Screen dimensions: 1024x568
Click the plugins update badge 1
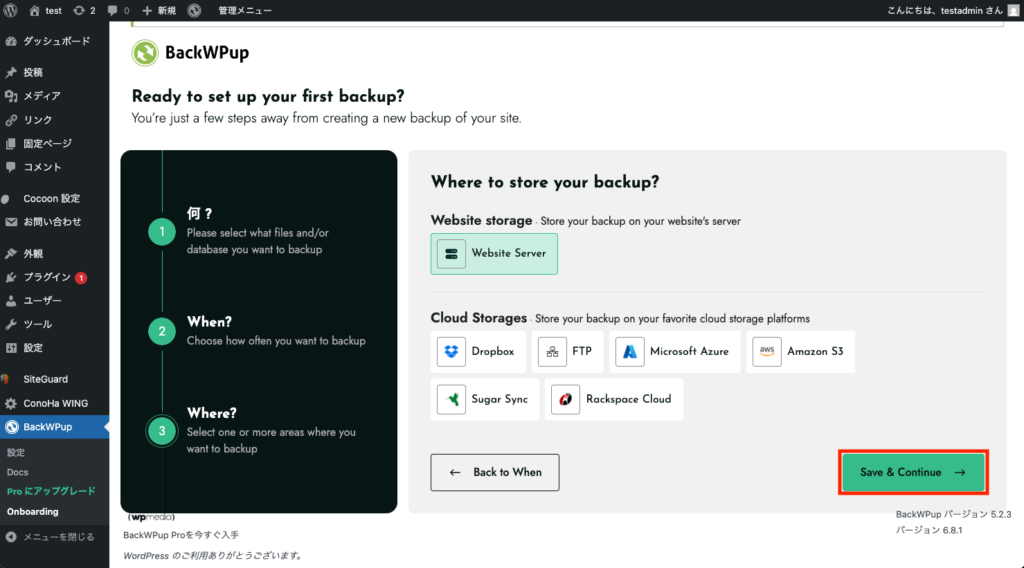coord(81,277)
